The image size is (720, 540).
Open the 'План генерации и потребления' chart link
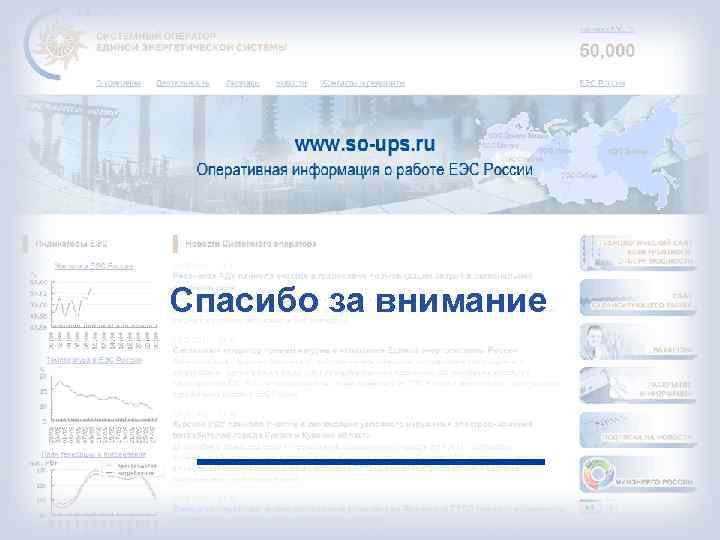[x=94, y=454]
